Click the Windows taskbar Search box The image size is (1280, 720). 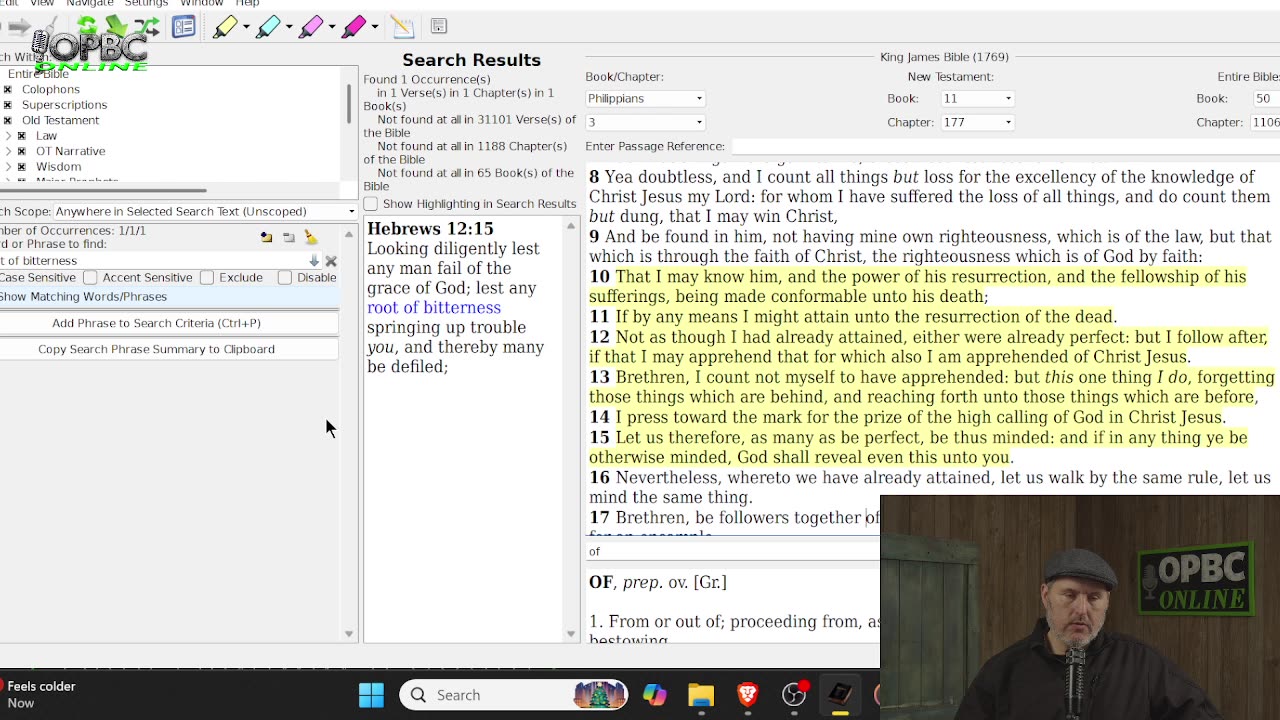coord(515,695)
